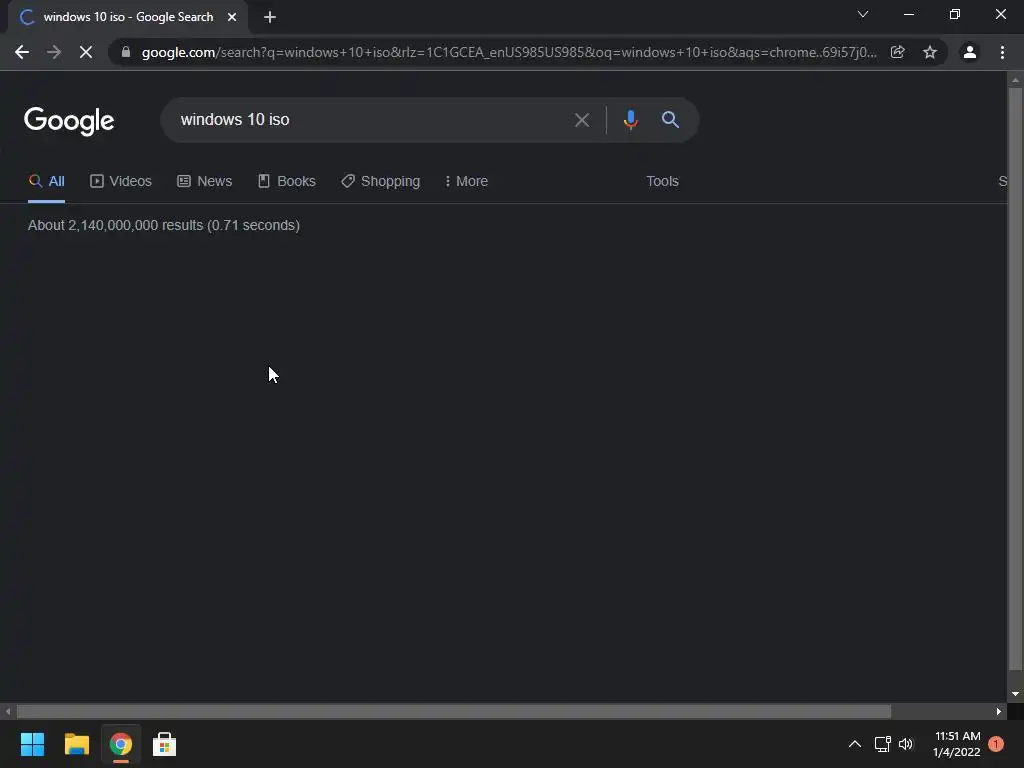The image size is (1024, 768).
Task: Click the About 2,140,000,000 results text
Action: point(164,225)
